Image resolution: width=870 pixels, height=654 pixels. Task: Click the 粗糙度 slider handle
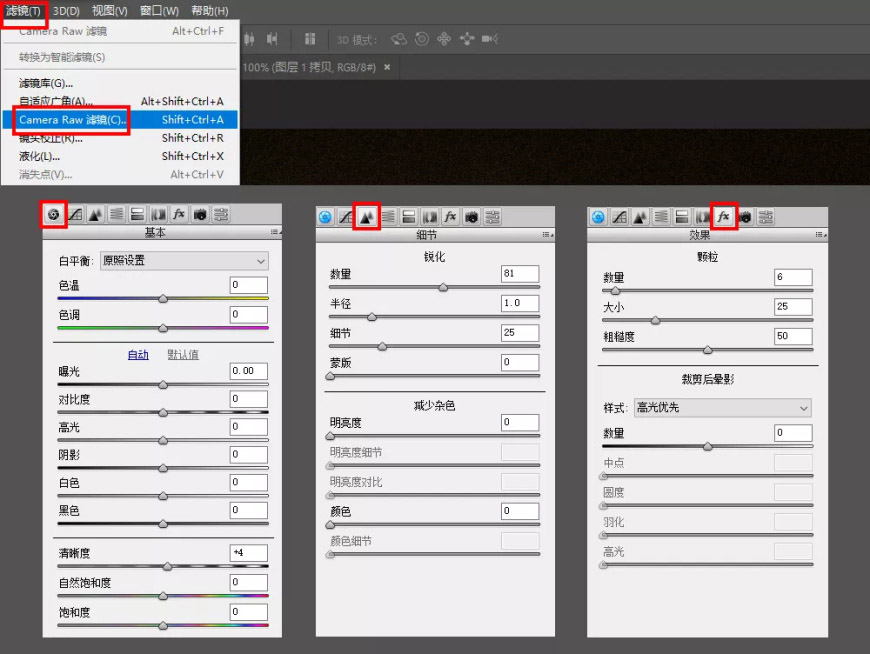[707, 350]
